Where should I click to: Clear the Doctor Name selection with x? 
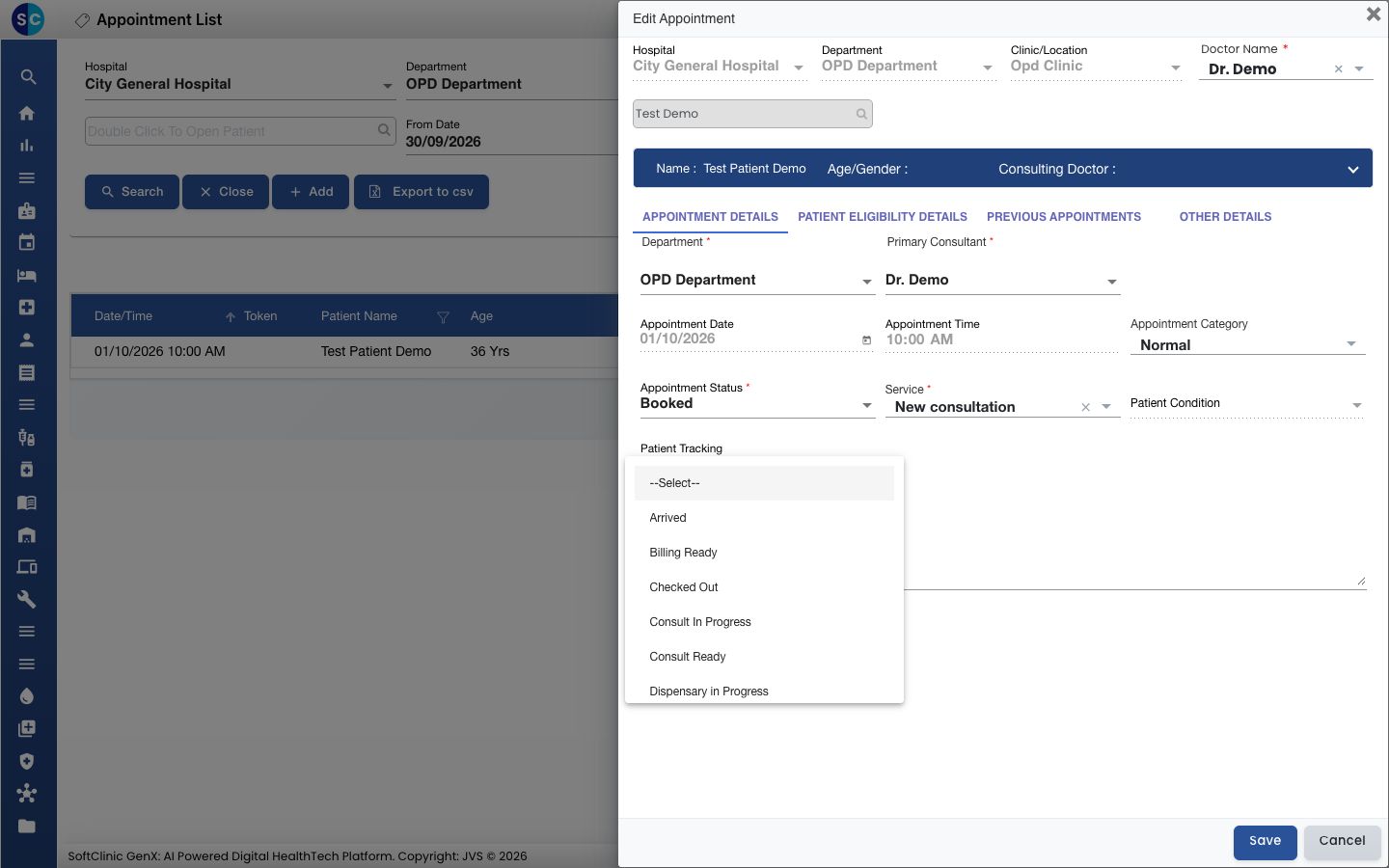[1338, 69]
